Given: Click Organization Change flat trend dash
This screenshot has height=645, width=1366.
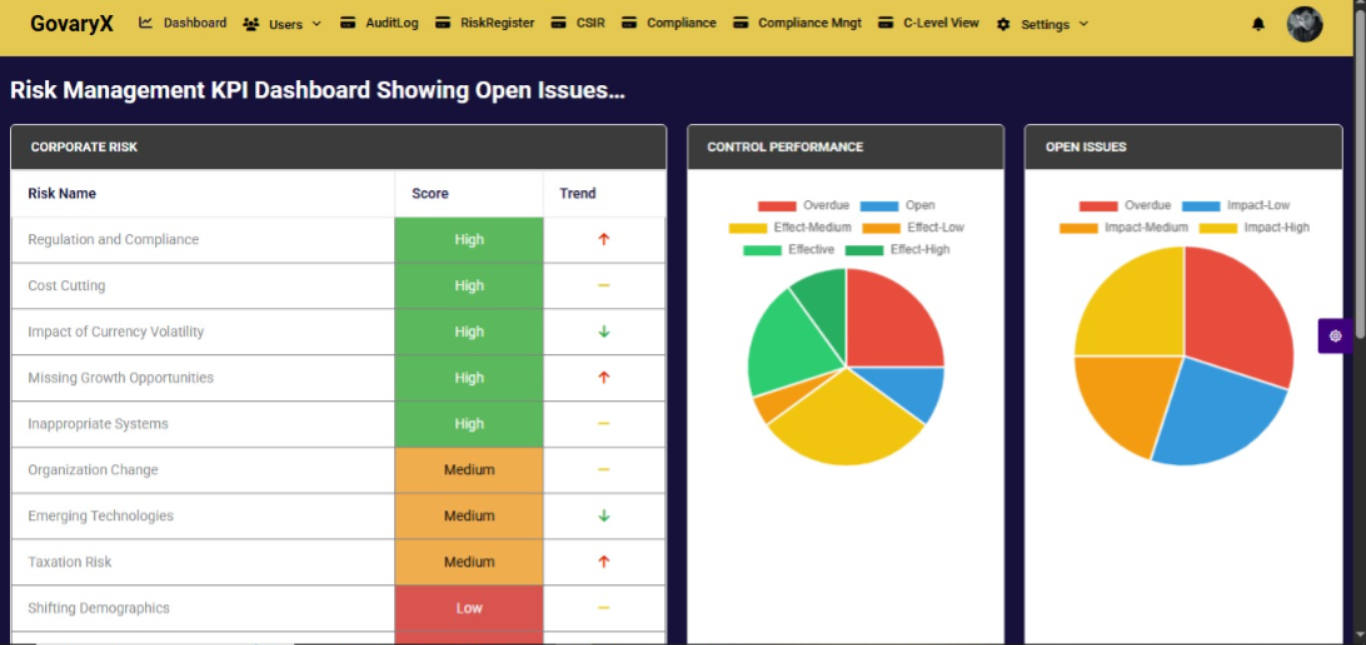Looking at the screenshot, I should [604, 469].
